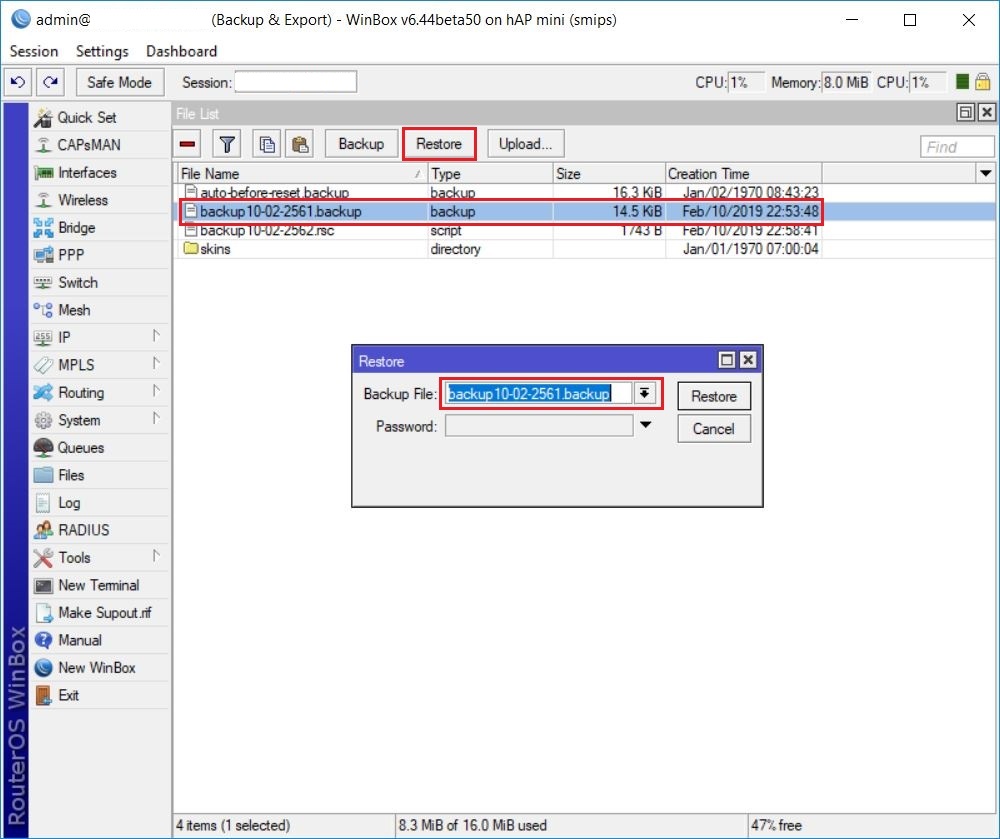Open the Settings menu
The width and height of the screenshot is (1000, 839).
(x=101, y=51)
